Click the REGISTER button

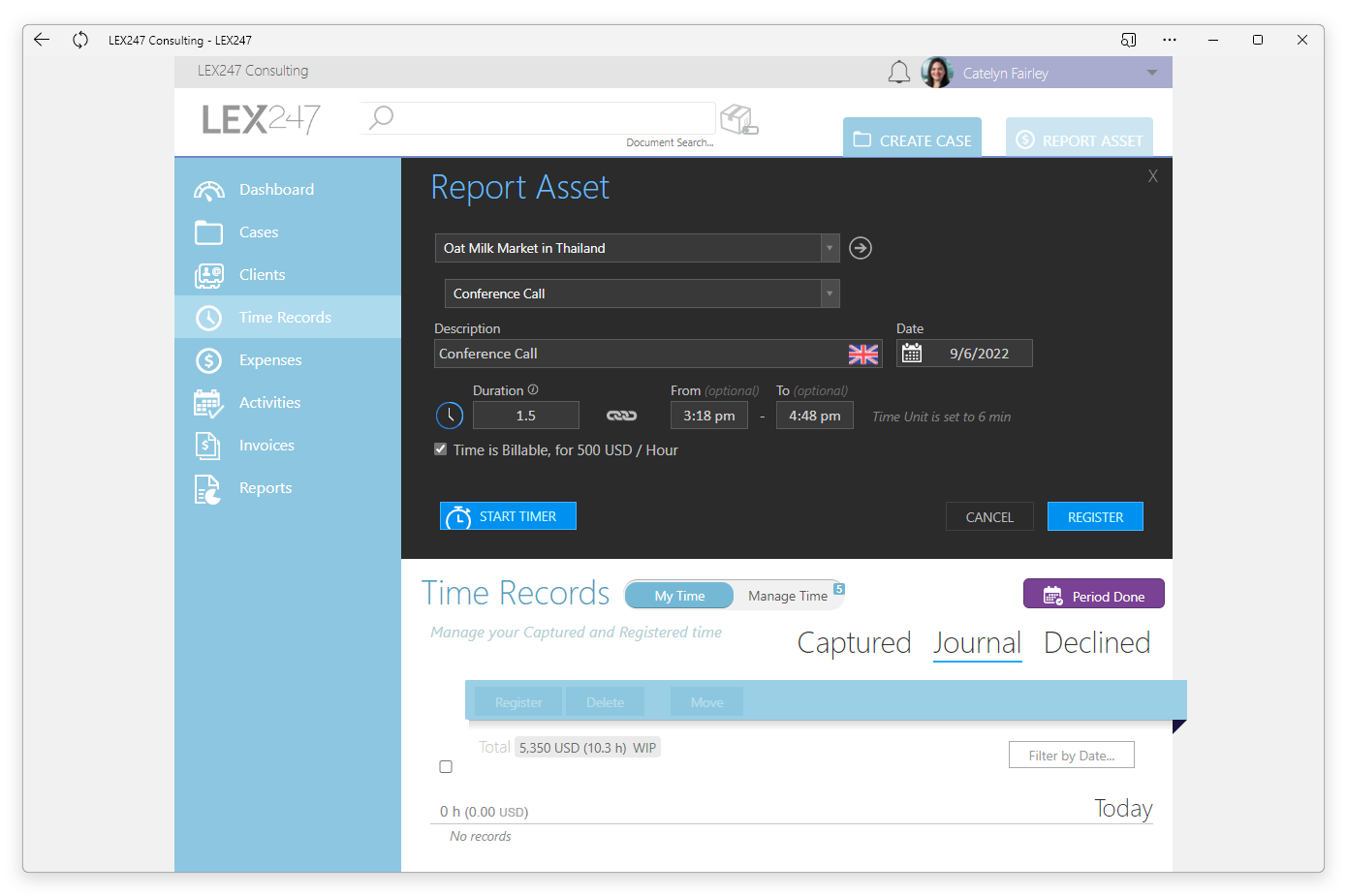coord(1095,516)
